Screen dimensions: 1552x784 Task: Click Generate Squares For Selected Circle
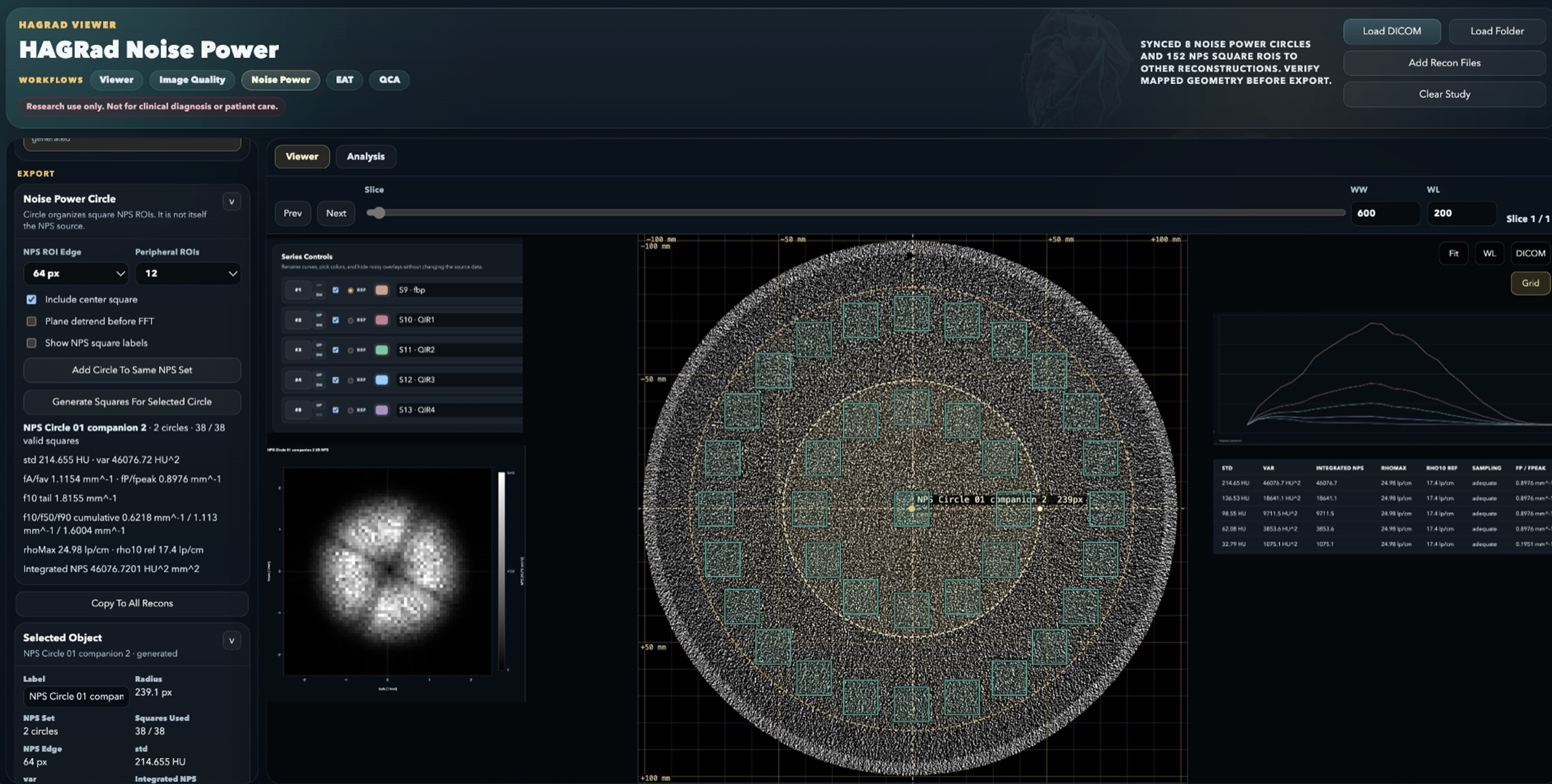point(132,402)
